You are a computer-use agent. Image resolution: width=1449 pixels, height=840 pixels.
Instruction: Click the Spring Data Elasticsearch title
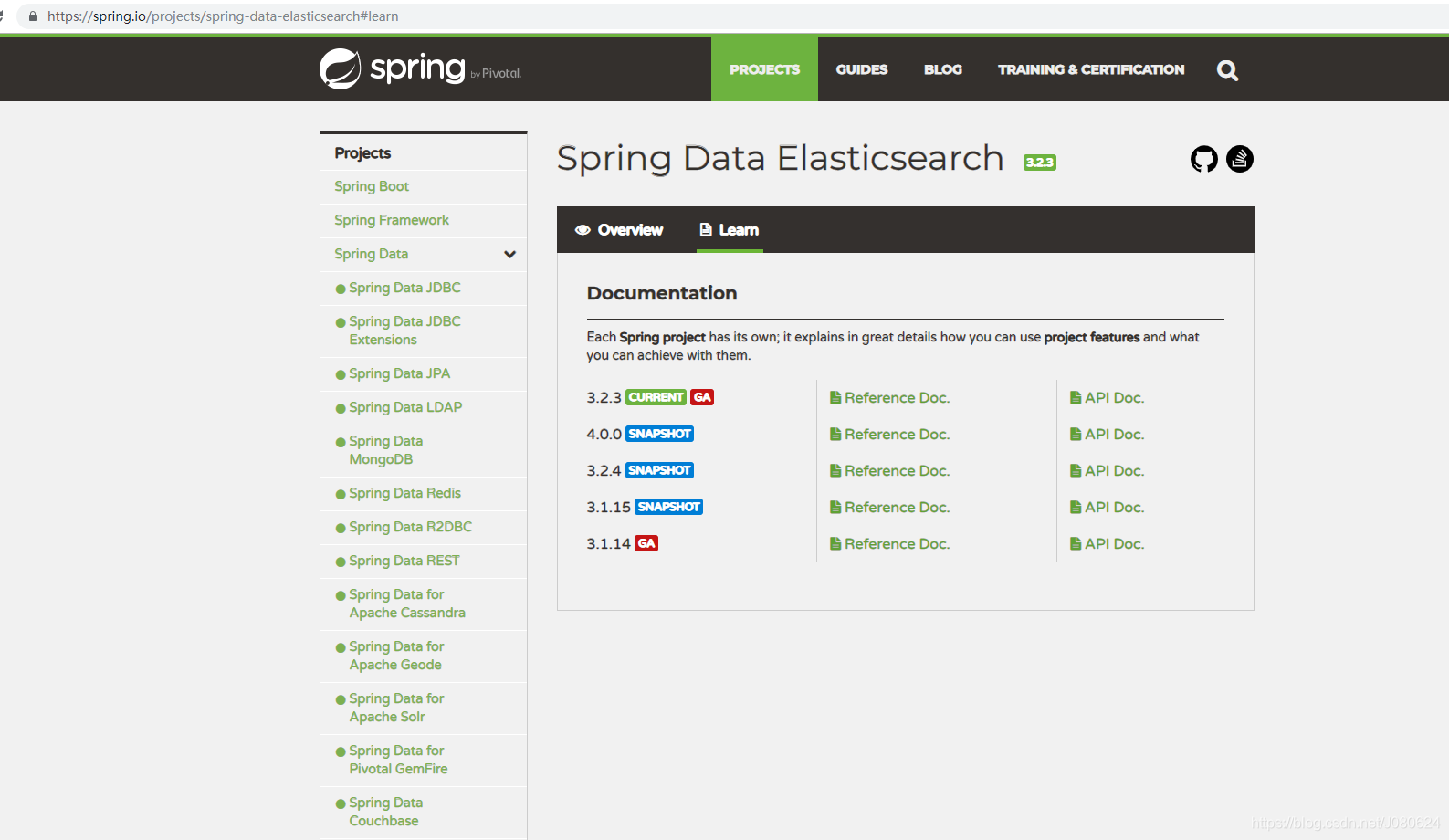point(781,158)
